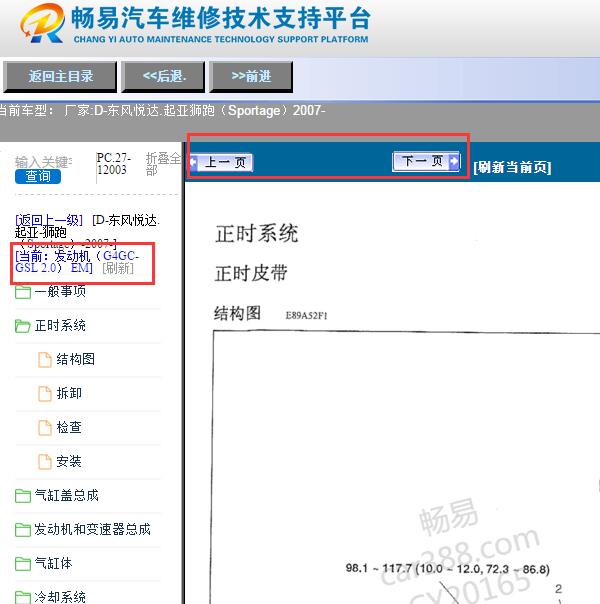Screen dimensions: 600x604
Task: Open the 安装 document in tree
Action: click(x=69, y=461)
